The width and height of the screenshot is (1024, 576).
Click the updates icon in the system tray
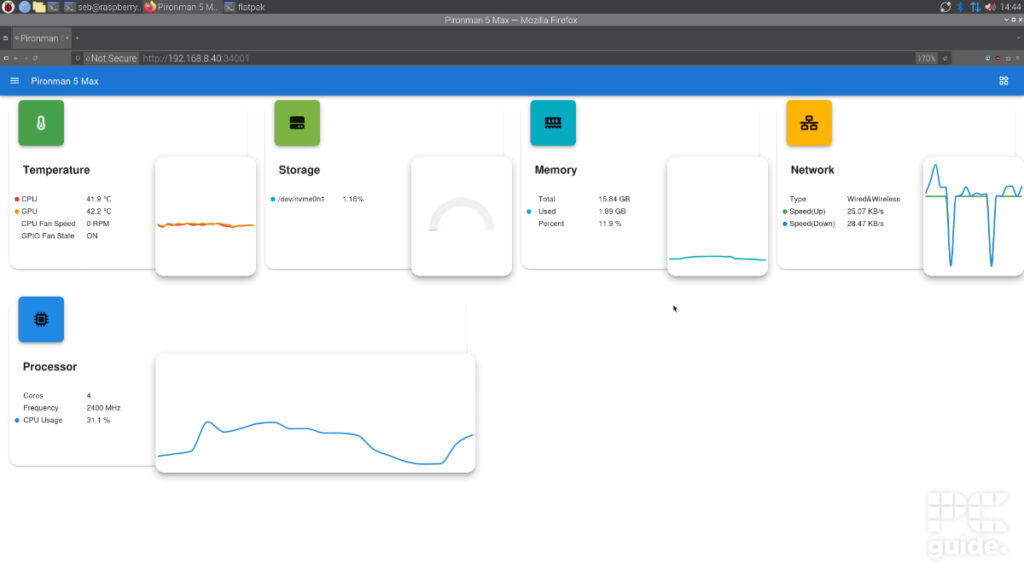coord(945,7)
